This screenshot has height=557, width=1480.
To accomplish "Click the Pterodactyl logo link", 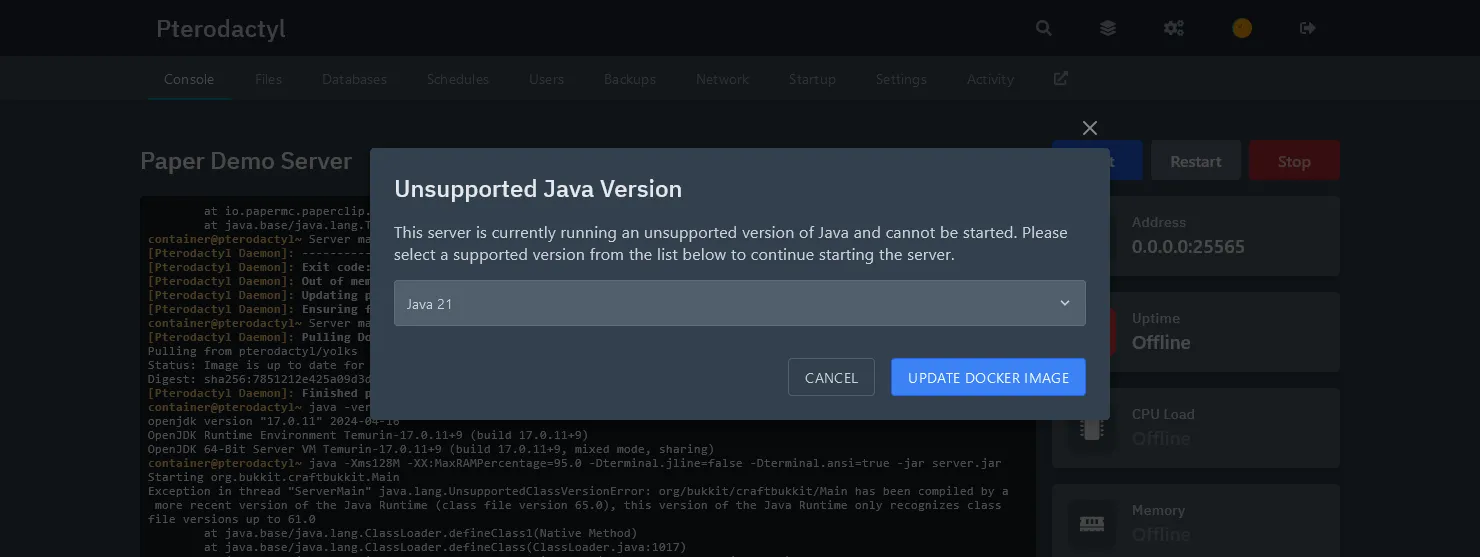I will pos(221,29).
